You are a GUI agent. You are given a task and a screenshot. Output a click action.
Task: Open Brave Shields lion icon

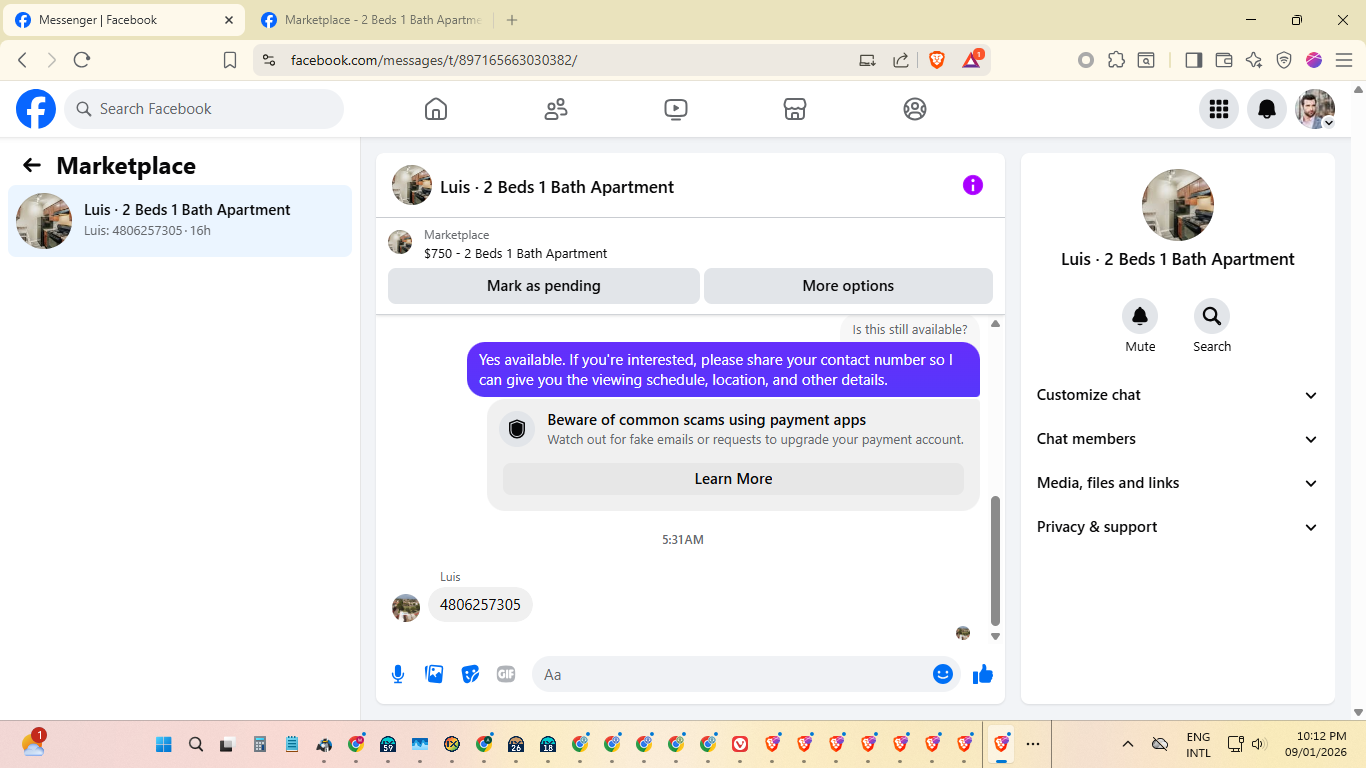pos(937,60)
